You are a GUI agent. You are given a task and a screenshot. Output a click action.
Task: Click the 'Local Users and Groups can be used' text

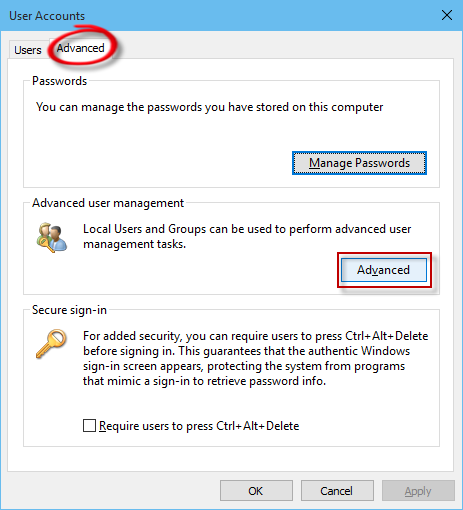247,229
